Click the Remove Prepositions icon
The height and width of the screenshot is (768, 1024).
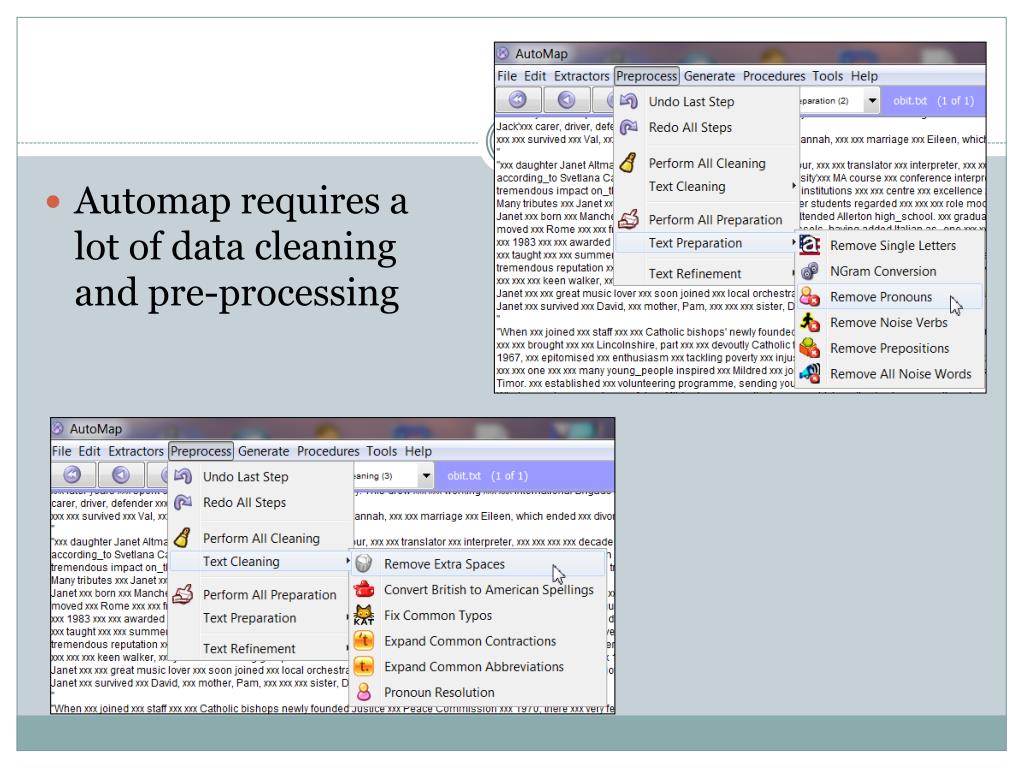810,348
